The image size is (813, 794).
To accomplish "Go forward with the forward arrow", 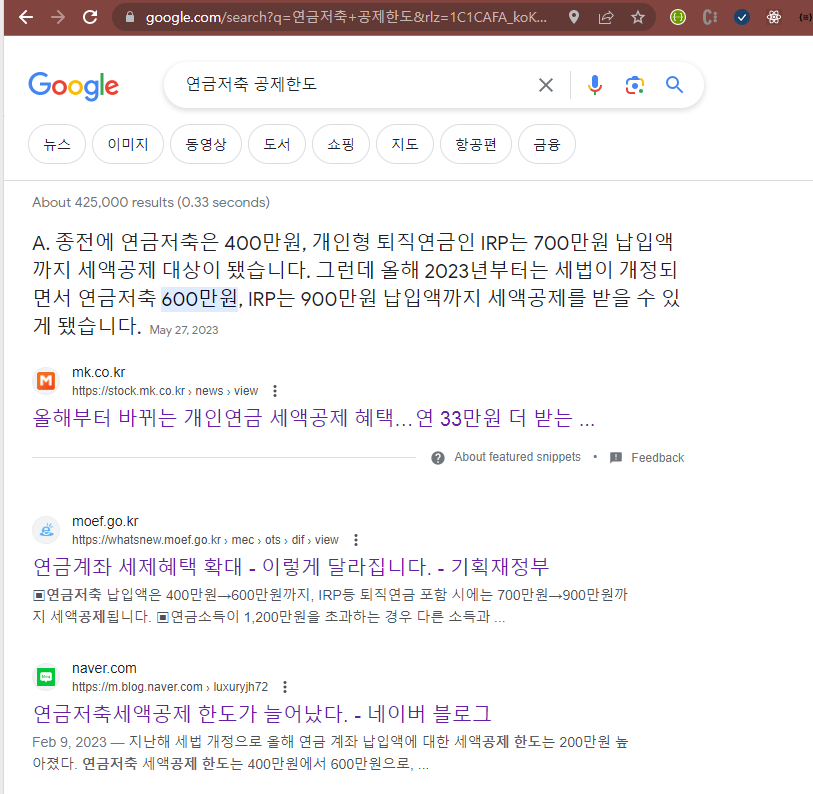I will (58, 17).
